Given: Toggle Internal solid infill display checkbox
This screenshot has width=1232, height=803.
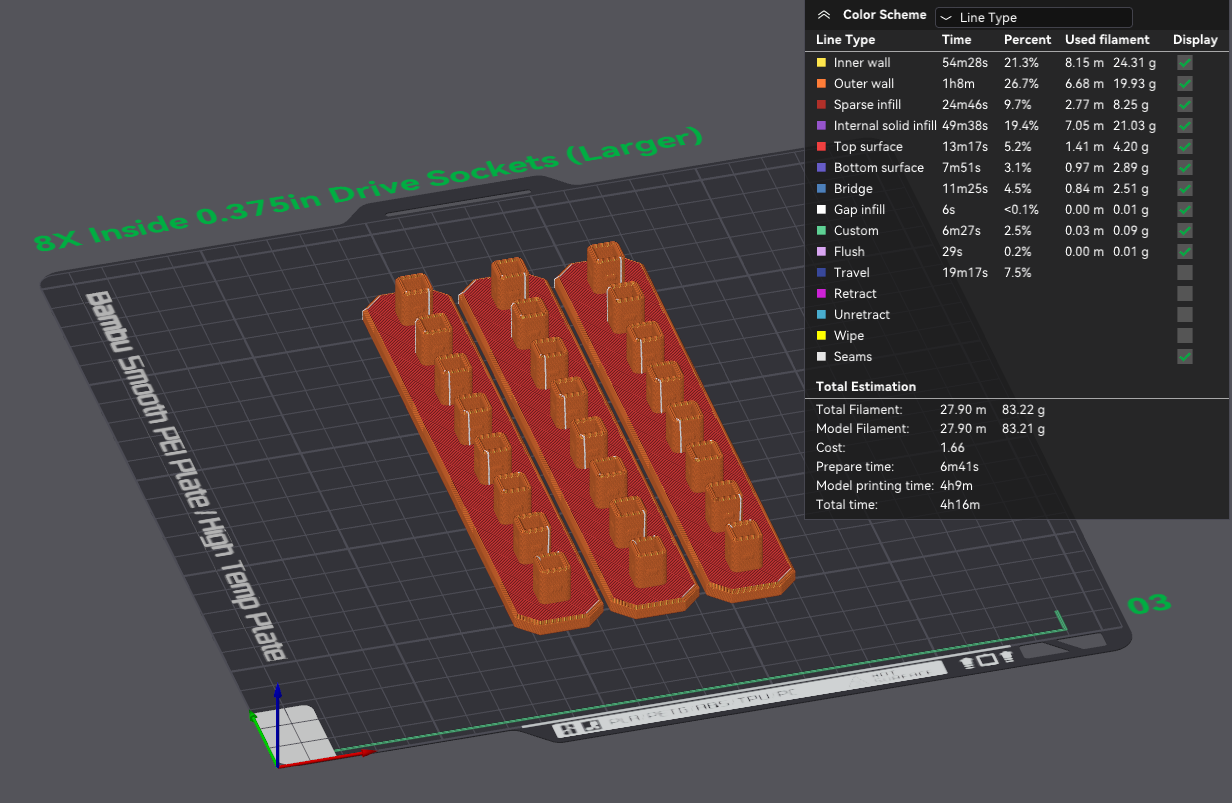Looking at the screenshot, I should coord(1185,126).
